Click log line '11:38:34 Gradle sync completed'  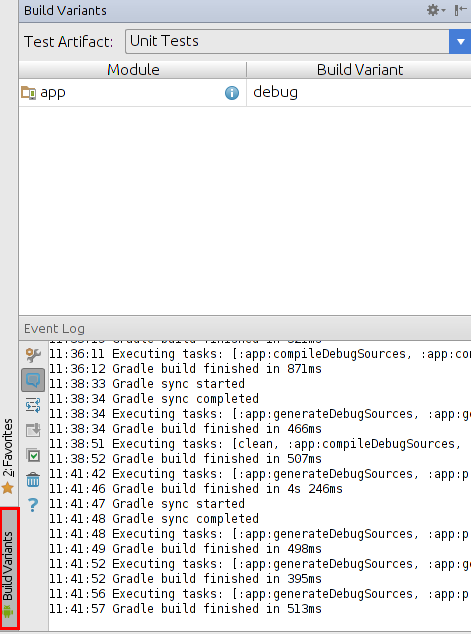[x=154, y=399]
